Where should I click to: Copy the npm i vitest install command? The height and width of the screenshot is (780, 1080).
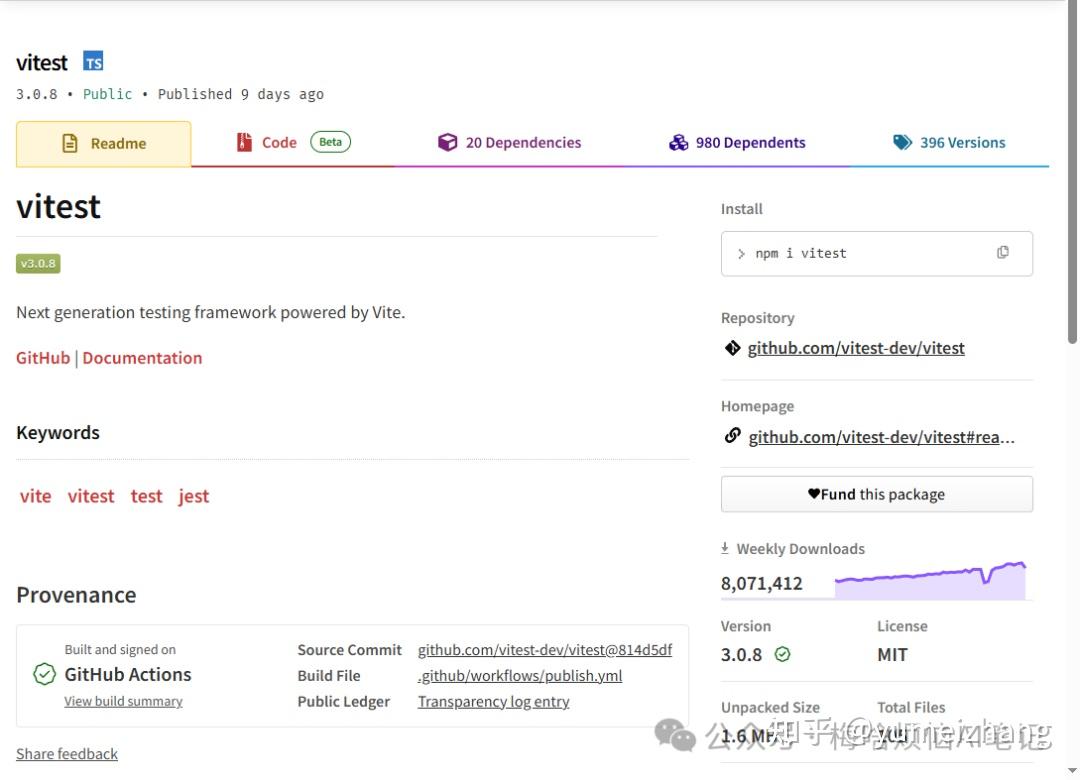click(1002, 252)
